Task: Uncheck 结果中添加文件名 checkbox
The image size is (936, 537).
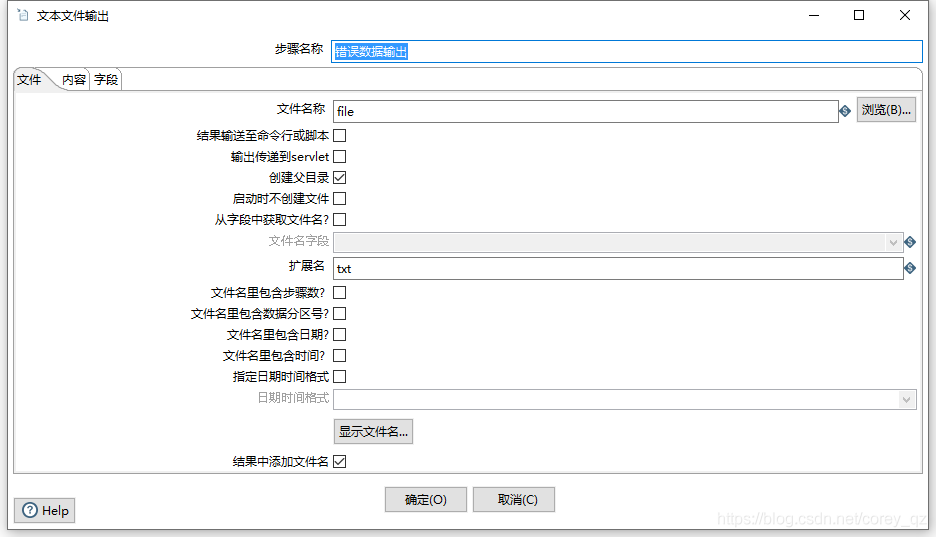Action: tap(340, 462)
